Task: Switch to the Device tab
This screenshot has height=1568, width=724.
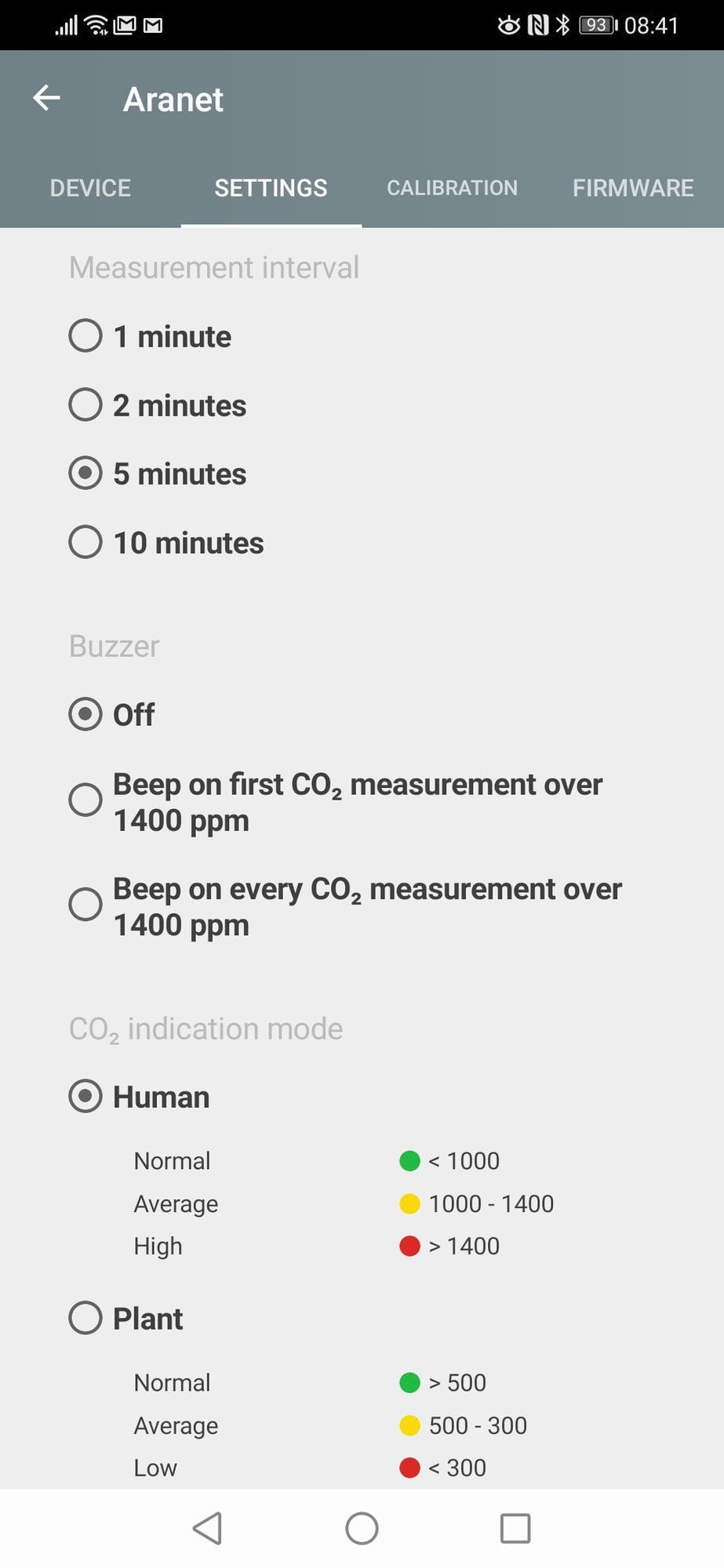Action: (x=90, y=188)
